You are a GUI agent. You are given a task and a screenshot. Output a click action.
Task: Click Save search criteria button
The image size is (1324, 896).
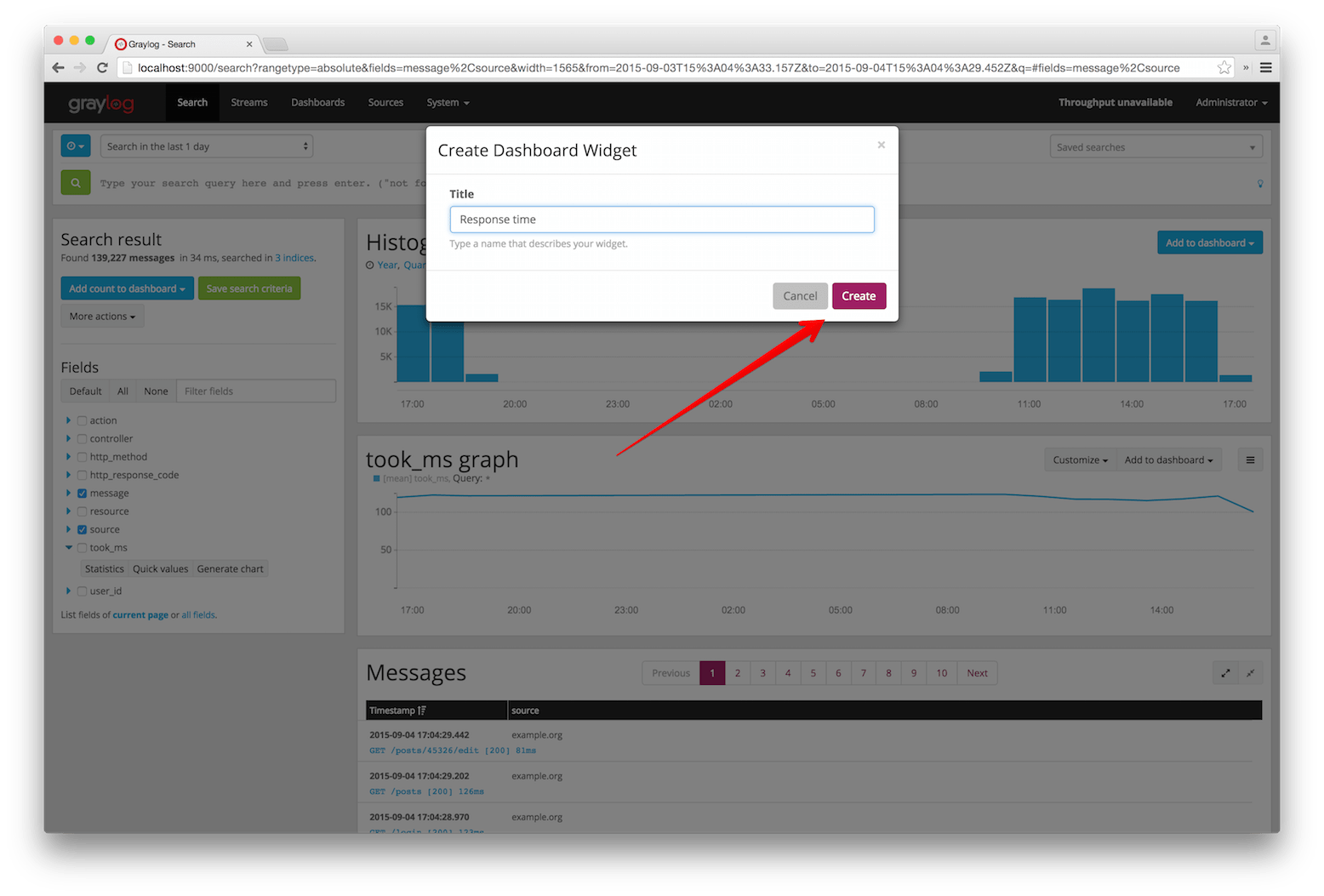(x=249, y=288)
